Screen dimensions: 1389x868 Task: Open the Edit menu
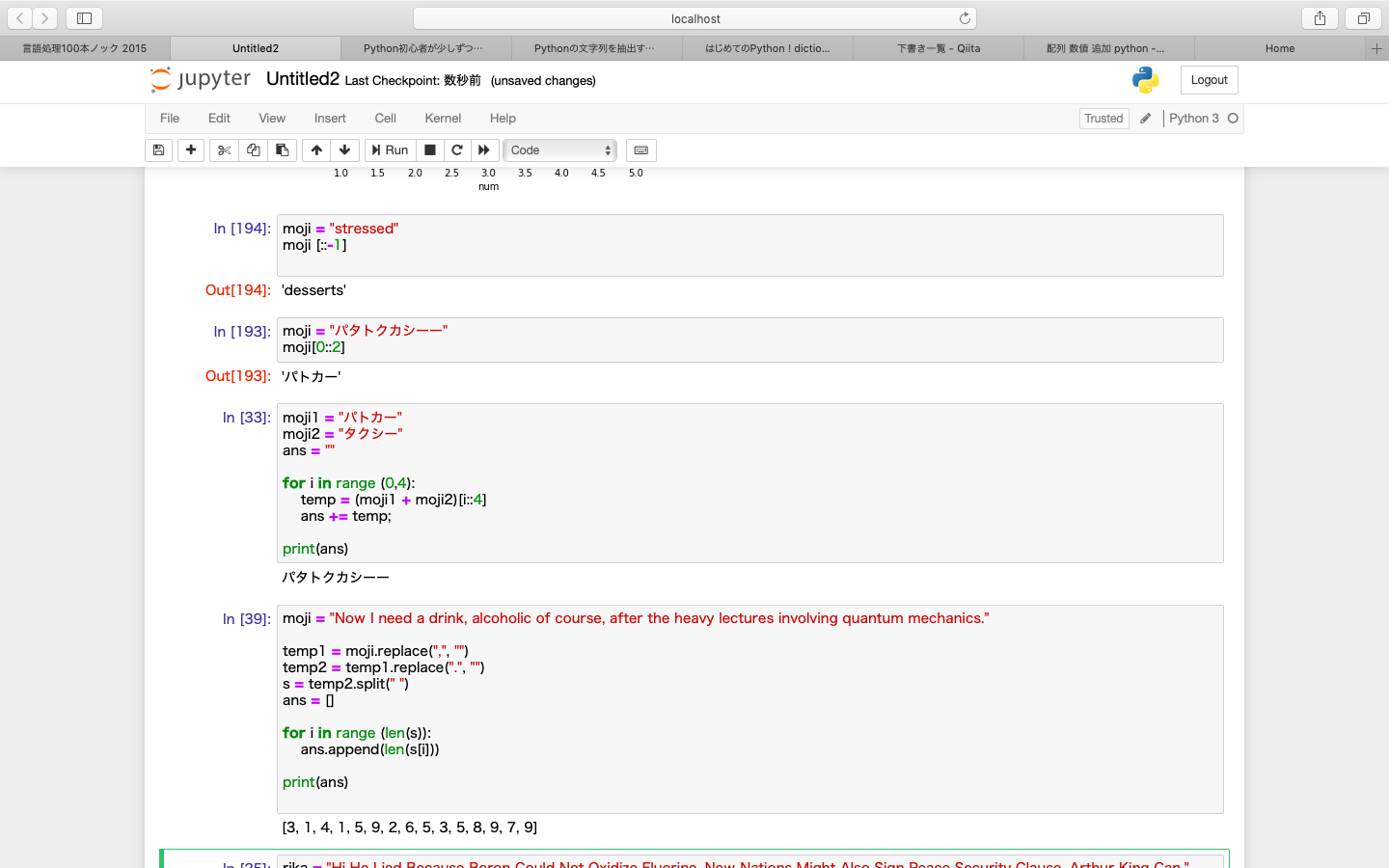pyautogui.click(x=219, y=119)
